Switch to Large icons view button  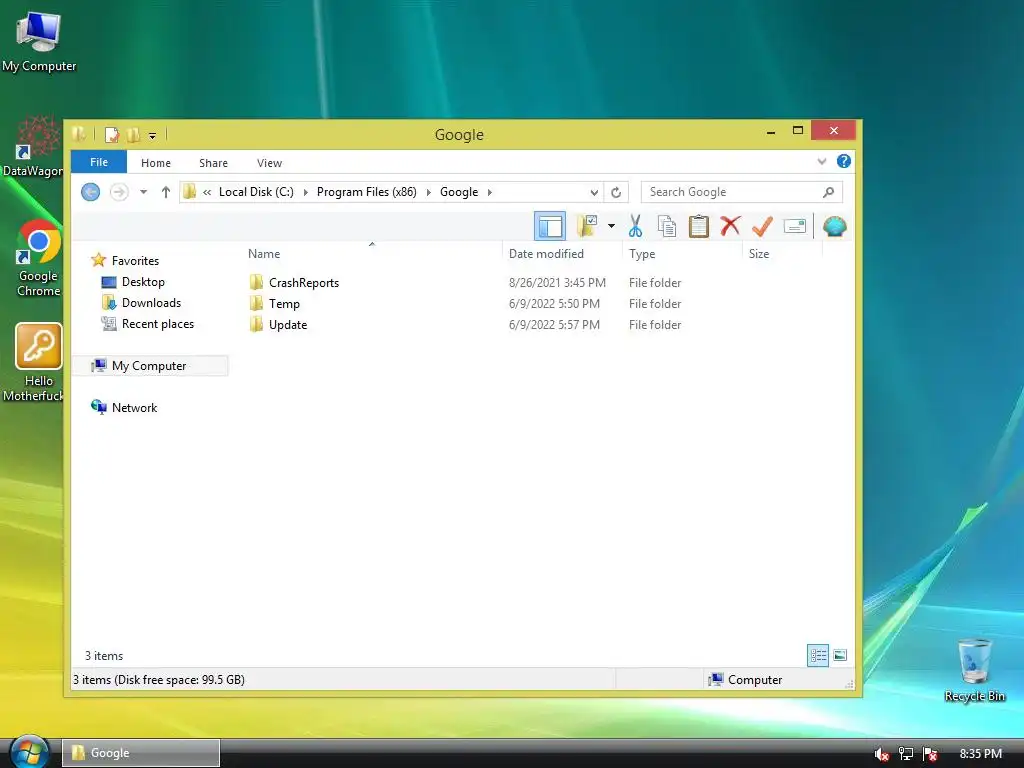pyautogui.click(x=840, y=655)
